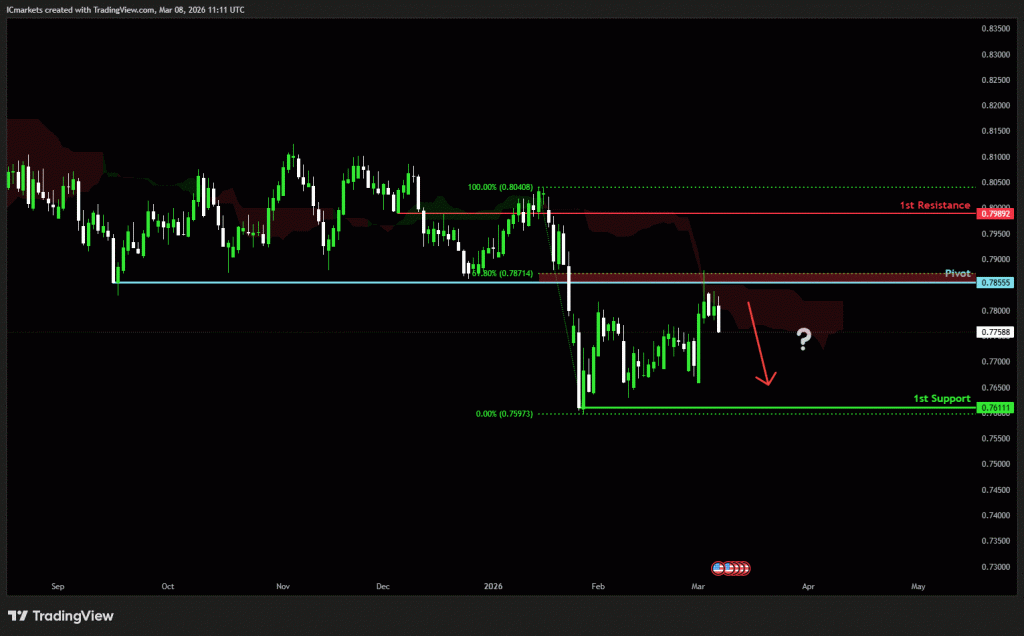Click the "May" label on time axis
Viewport: 1024px width, 636px height.
pyautogui.click(x=917, y=587)
